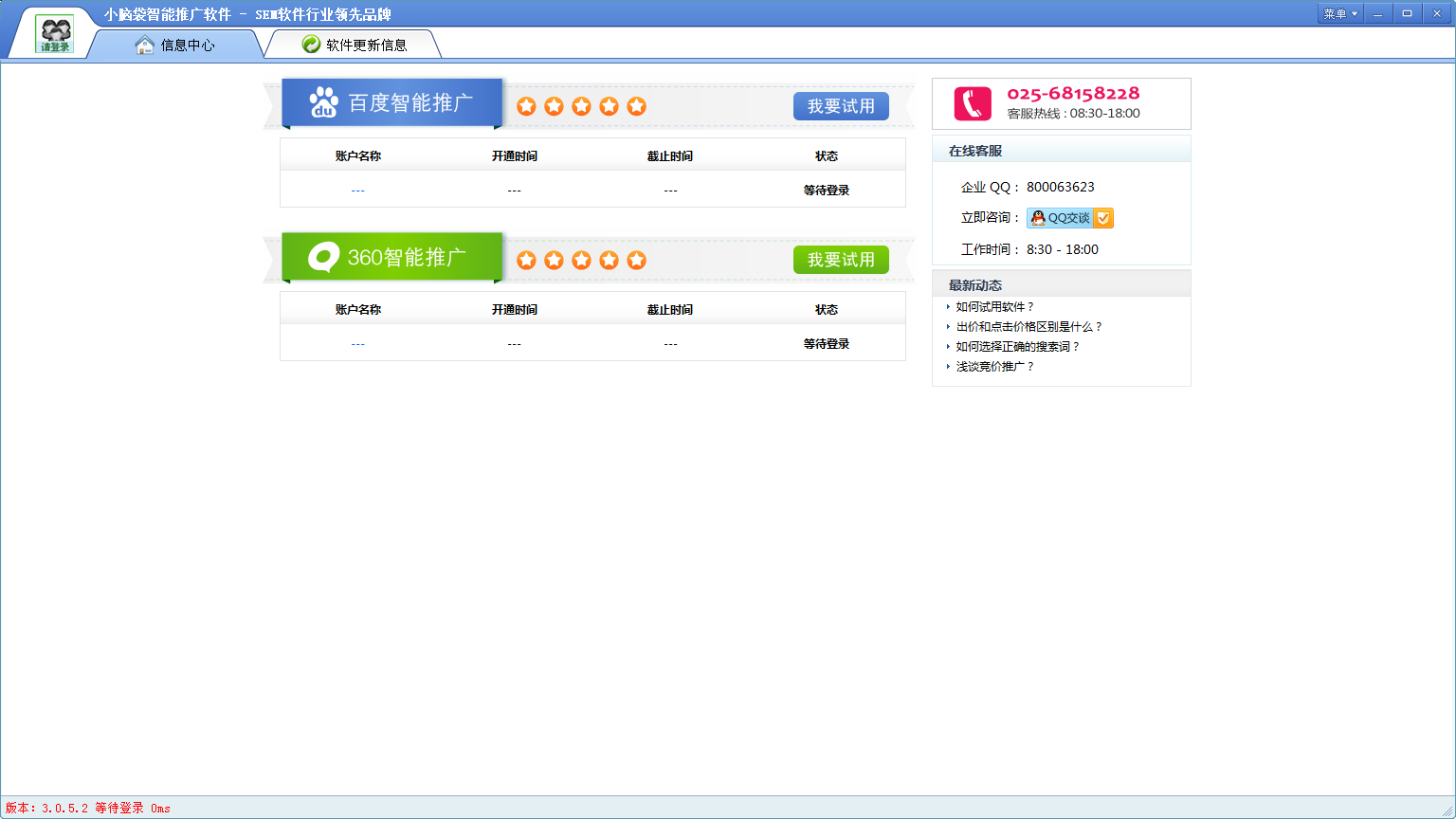Click the 在线客服 panel header
The width and height of the screenshot is (1456, 819).
coord(1062,150)
